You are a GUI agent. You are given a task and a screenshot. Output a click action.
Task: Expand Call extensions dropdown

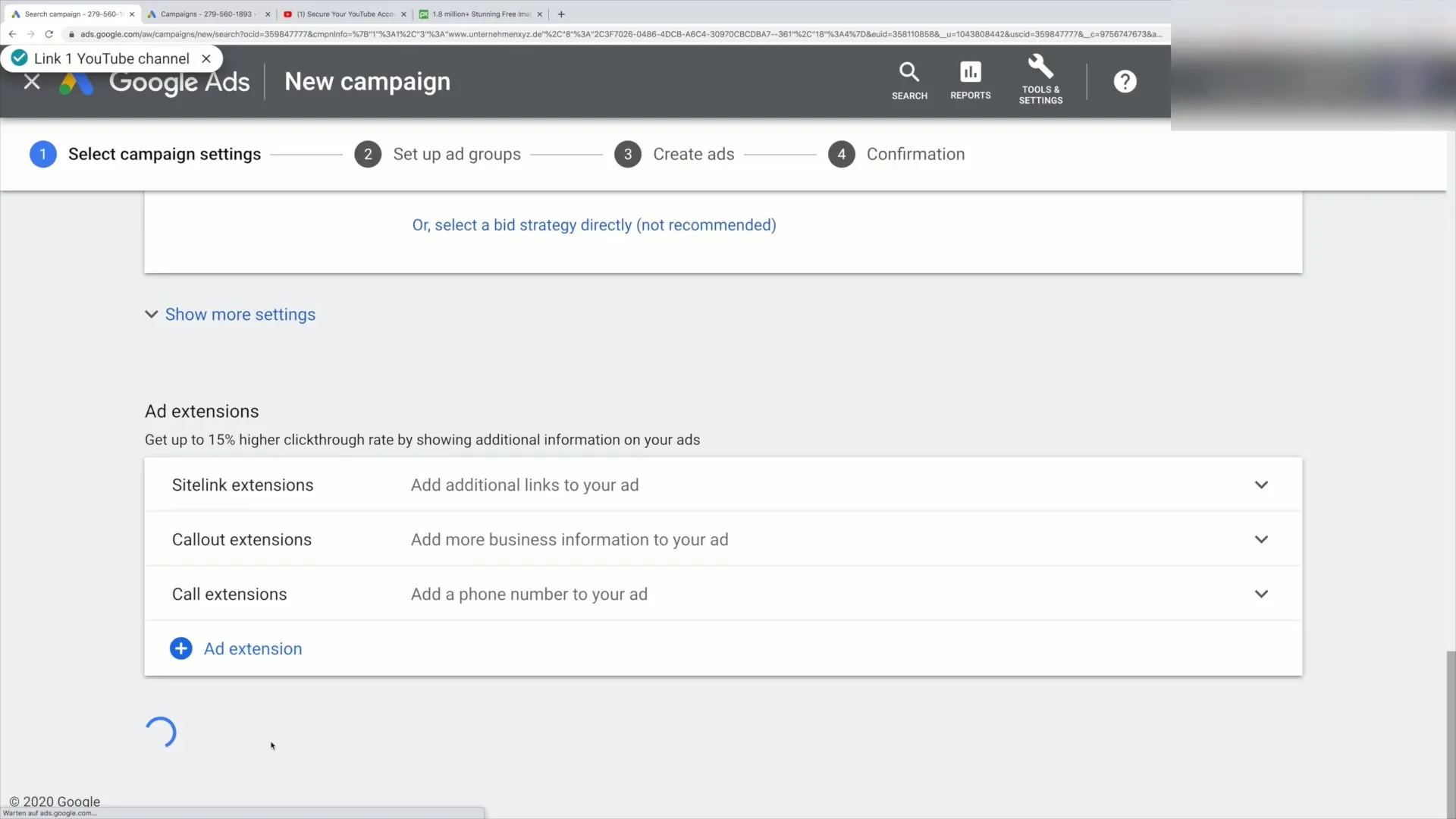(1262, 593)
